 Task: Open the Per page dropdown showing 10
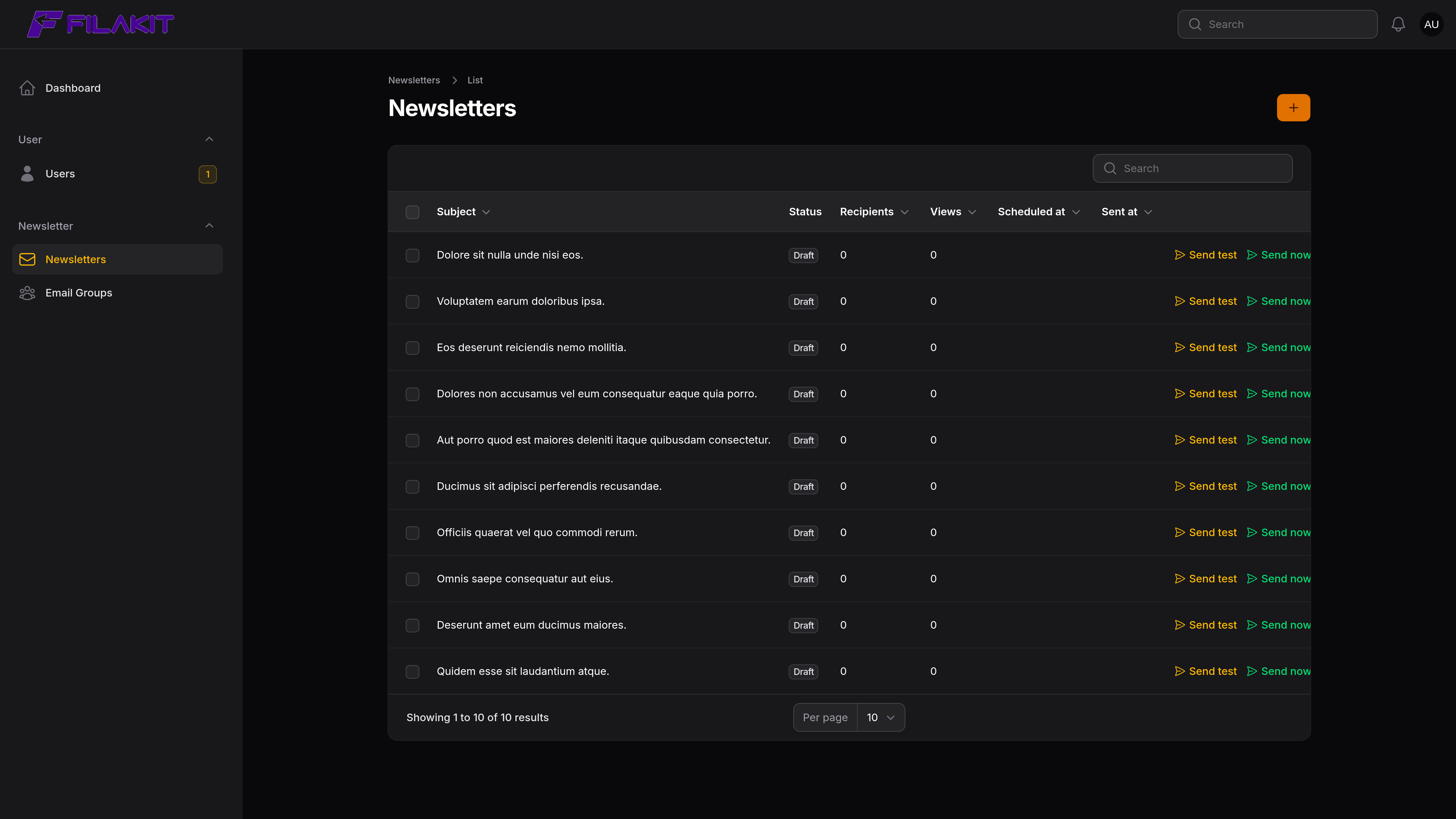point(881,717)
